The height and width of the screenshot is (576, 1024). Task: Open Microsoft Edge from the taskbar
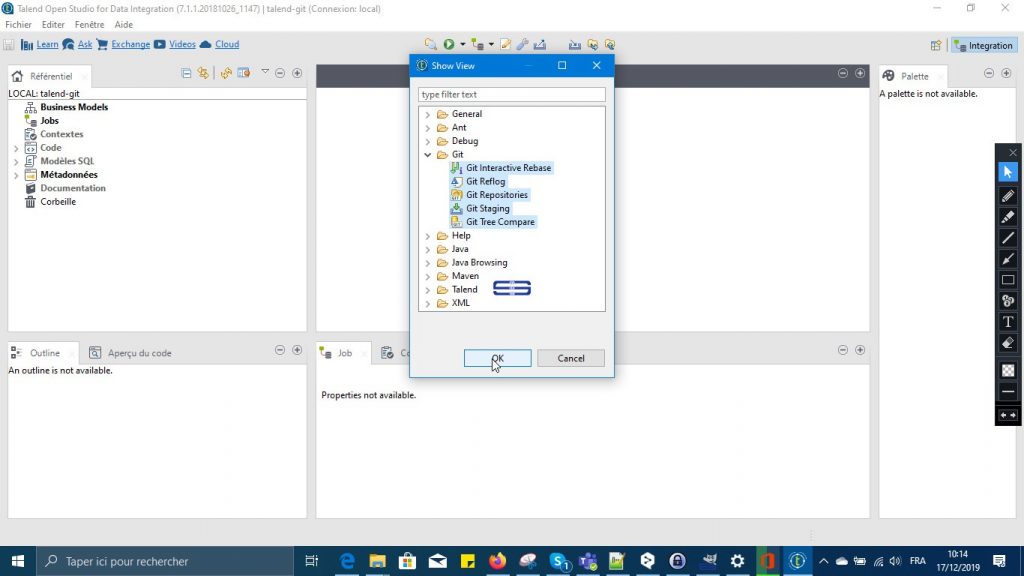[347, 561]
